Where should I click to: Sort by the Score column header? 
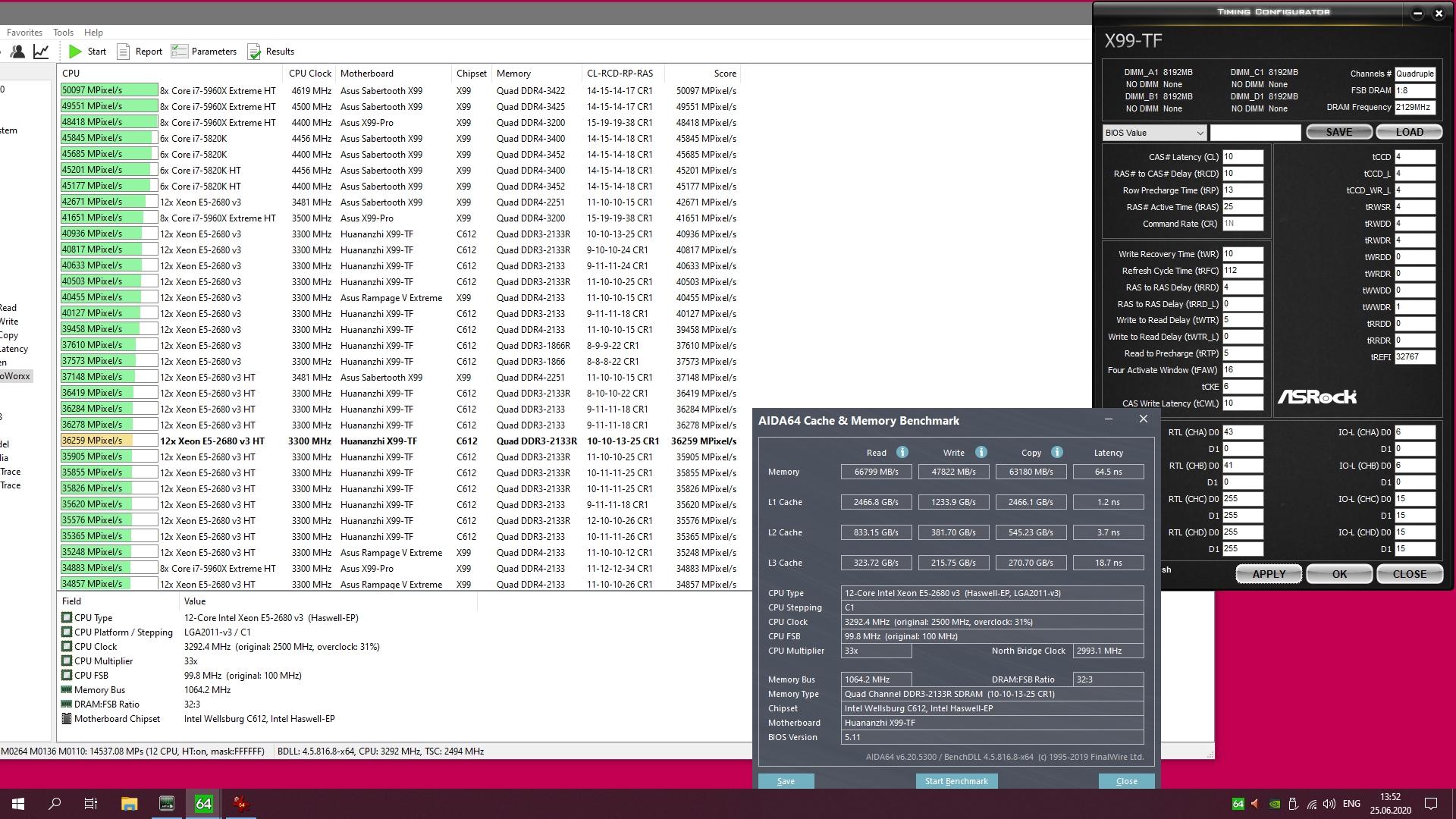[x=724, y=74]
